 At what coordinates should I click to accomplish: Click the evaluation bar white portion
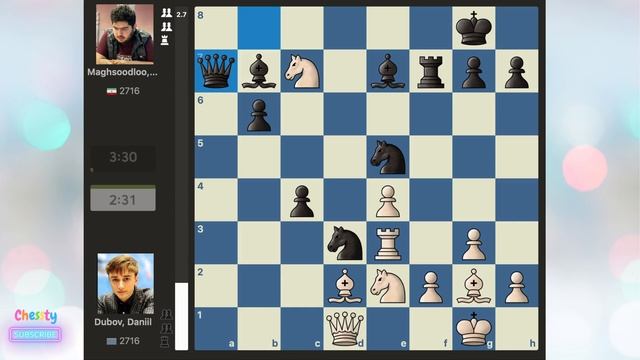(182, 316)
